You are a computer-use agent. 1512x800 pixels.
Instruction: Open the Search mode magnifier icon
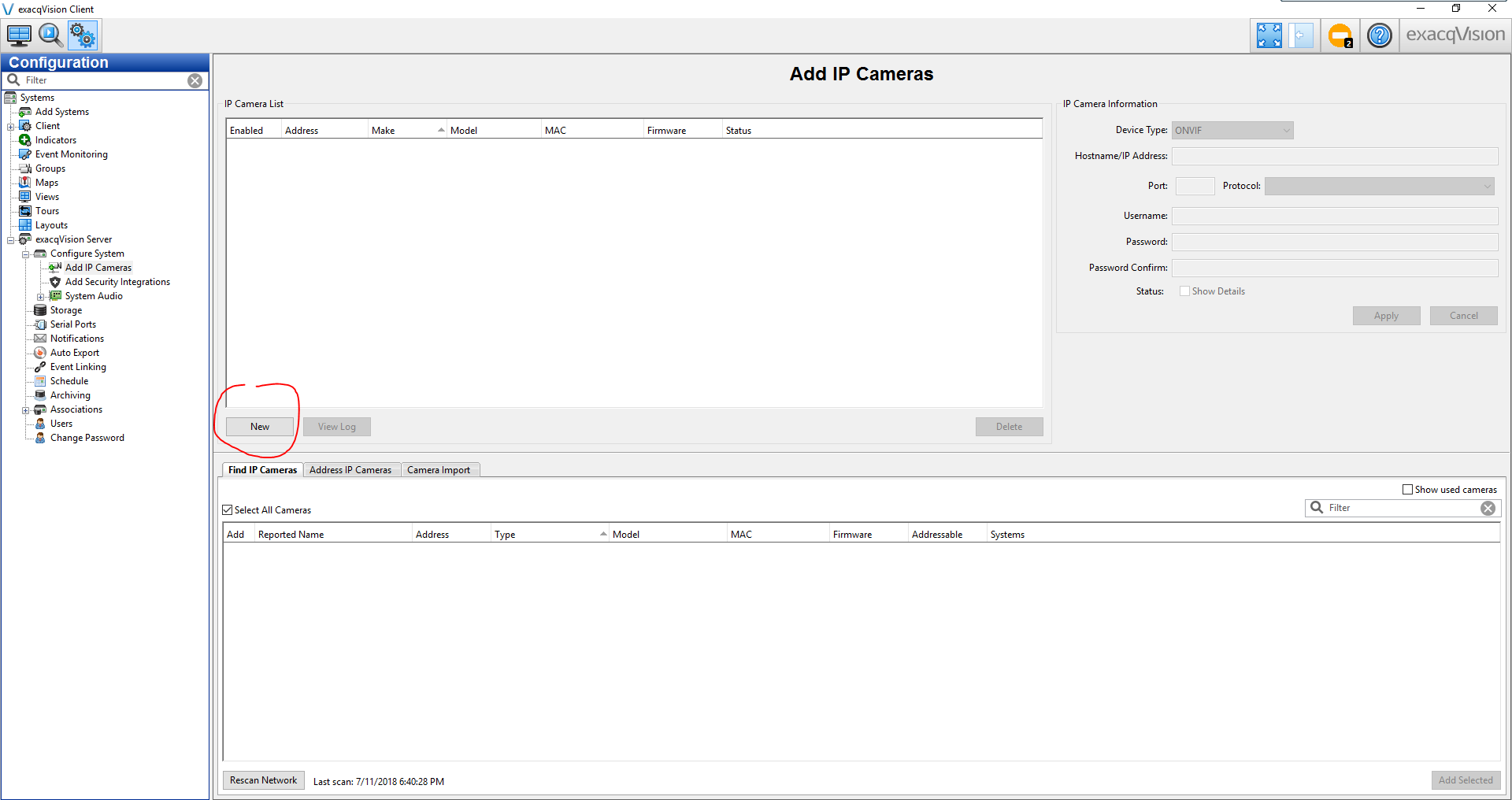[50, 35]
